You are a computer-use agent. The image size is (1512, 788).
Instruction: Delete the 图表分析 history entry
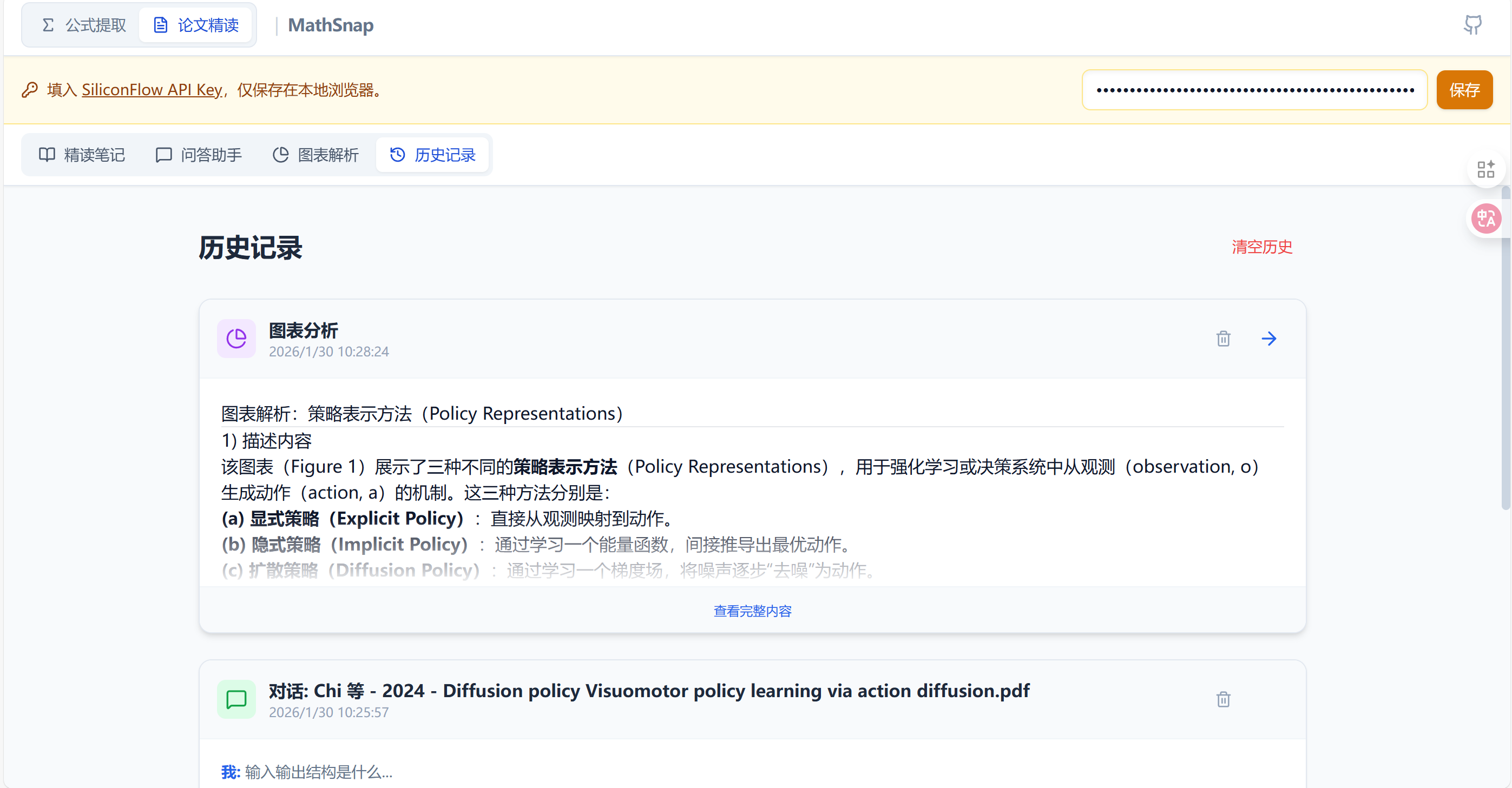(1223, 339)
